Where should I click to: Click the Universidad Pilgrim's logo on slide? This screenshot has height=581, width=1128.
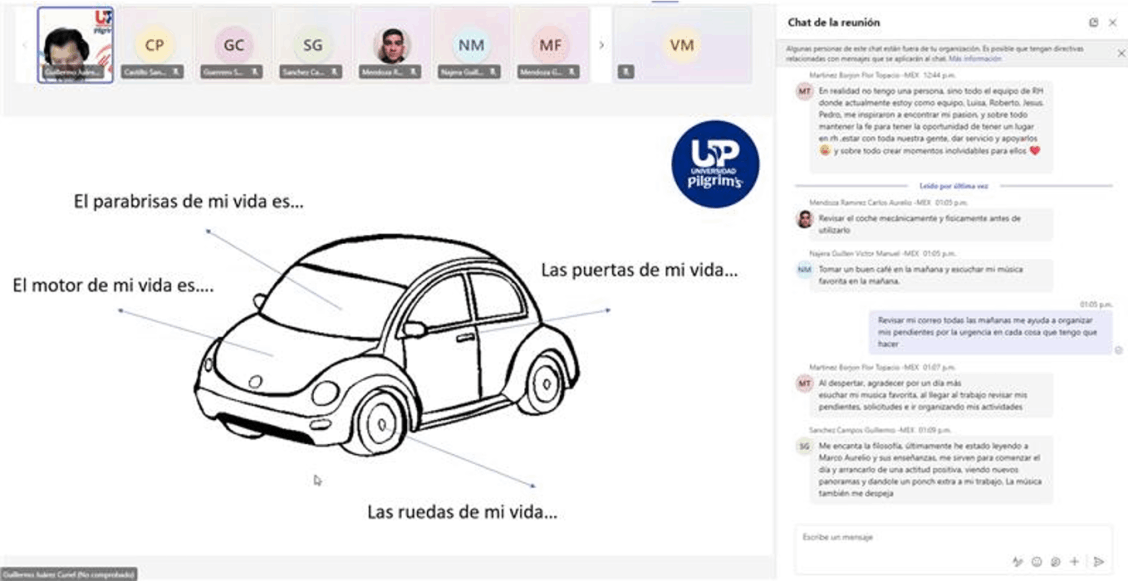pyautogui.click(x=715, y=163)
